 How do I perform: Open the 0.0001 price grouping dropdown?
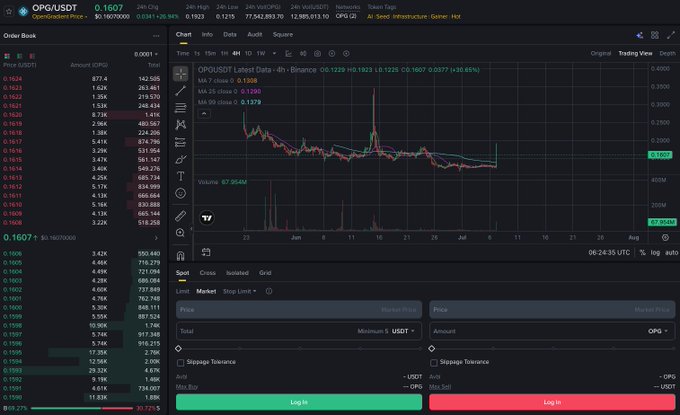(146, 54)
